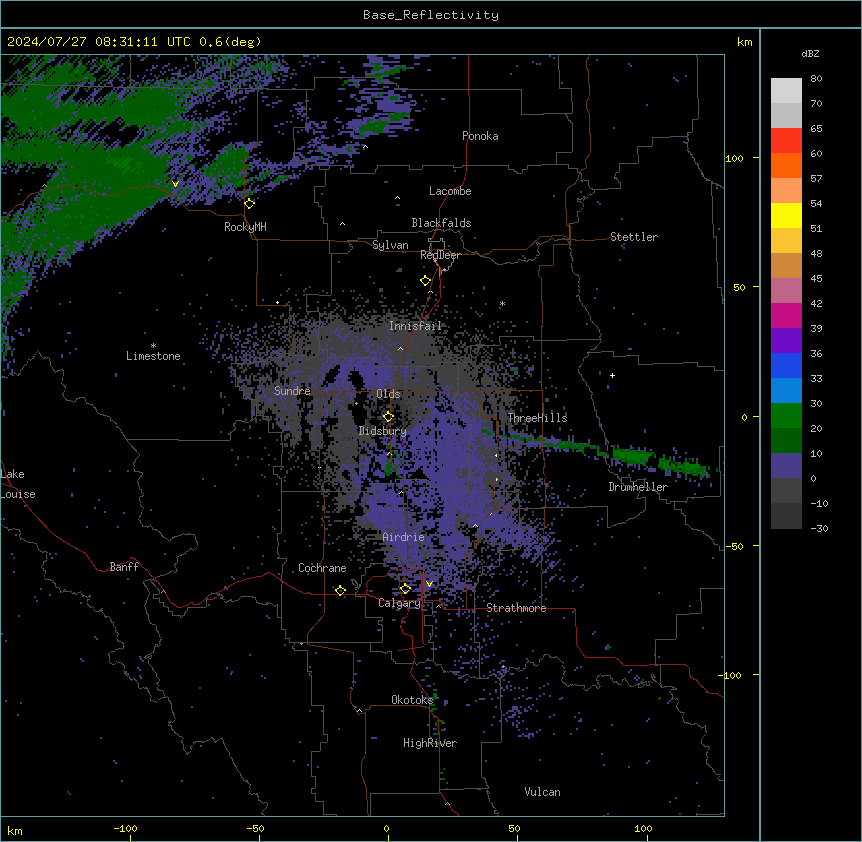Click the Okotoks town label
862x842 pixels.
[x=412, y=700]
